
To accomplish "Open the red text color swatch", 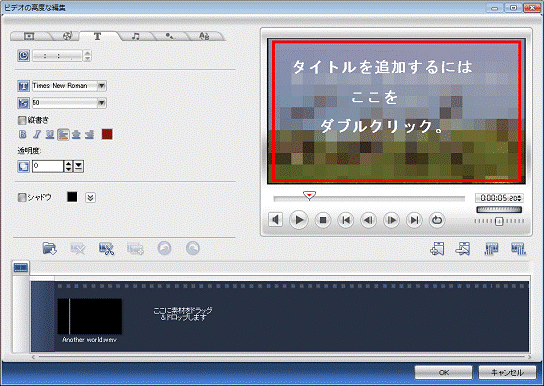I will (107, 134).
